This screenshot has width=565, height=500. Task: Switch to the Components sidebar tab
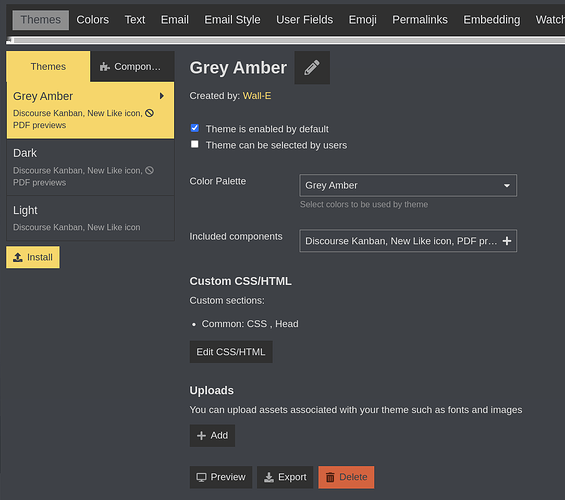point(132,67)
